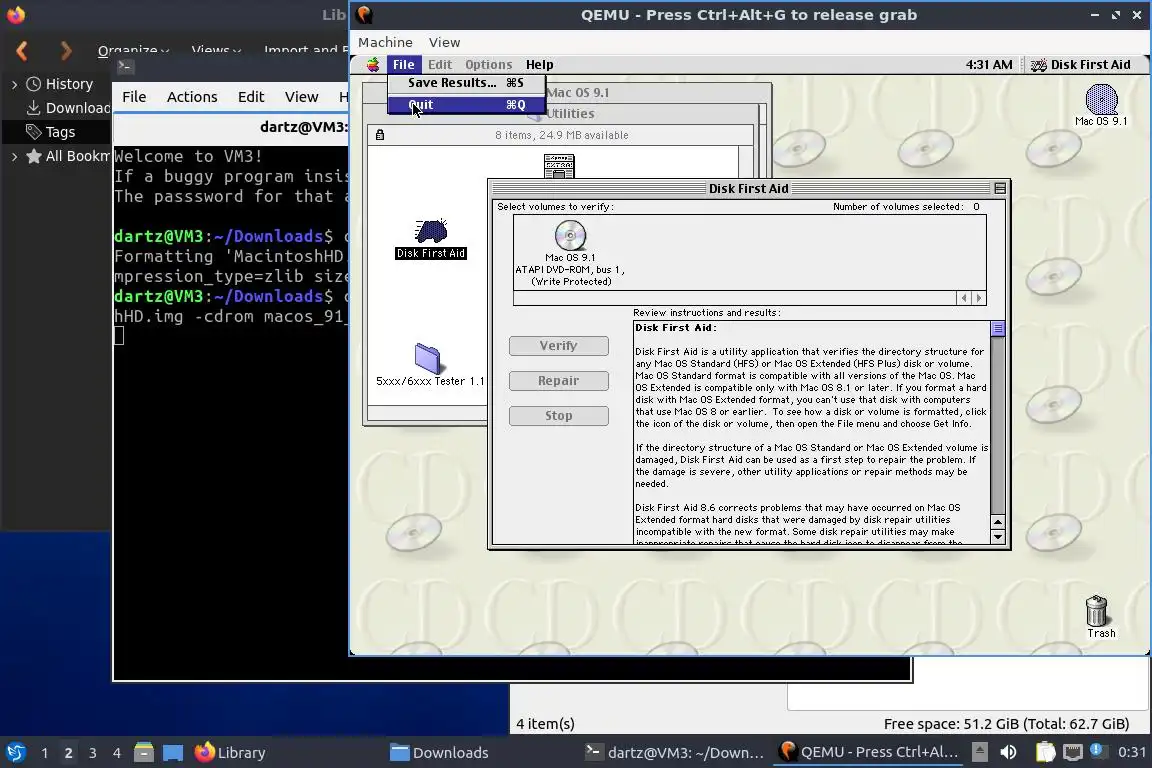Open the terminal Edit menu

(251, 97)
